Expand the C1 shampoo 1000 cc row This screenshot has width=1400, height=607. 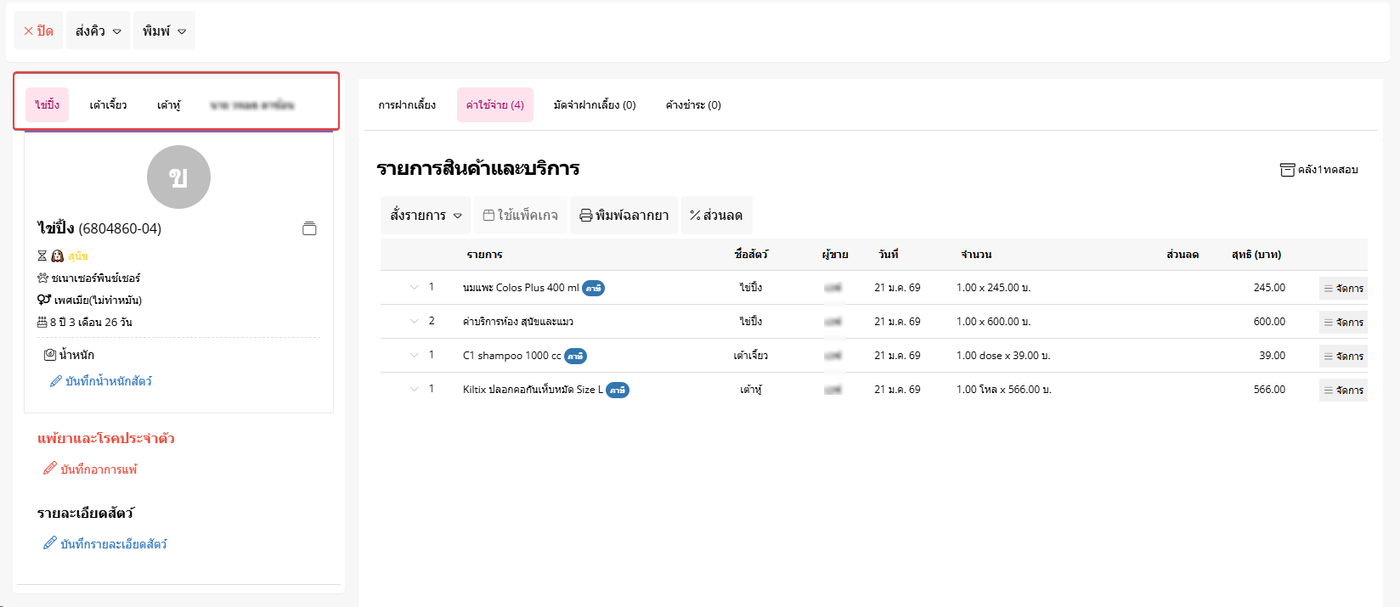[414, 355]
